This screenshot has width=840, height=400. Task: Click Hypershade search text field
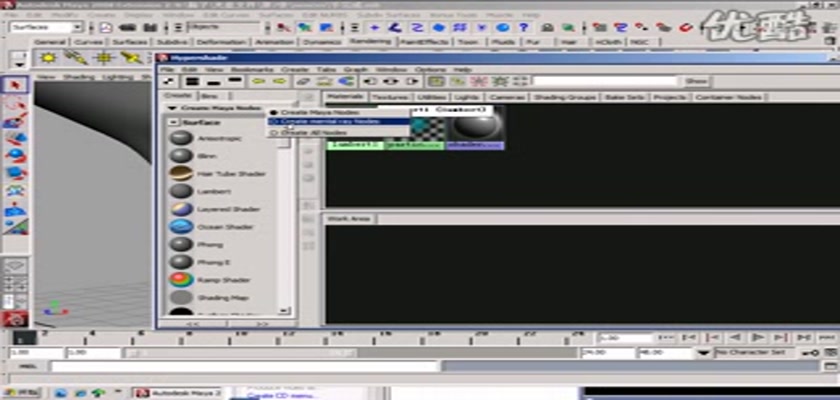point(605,81)
